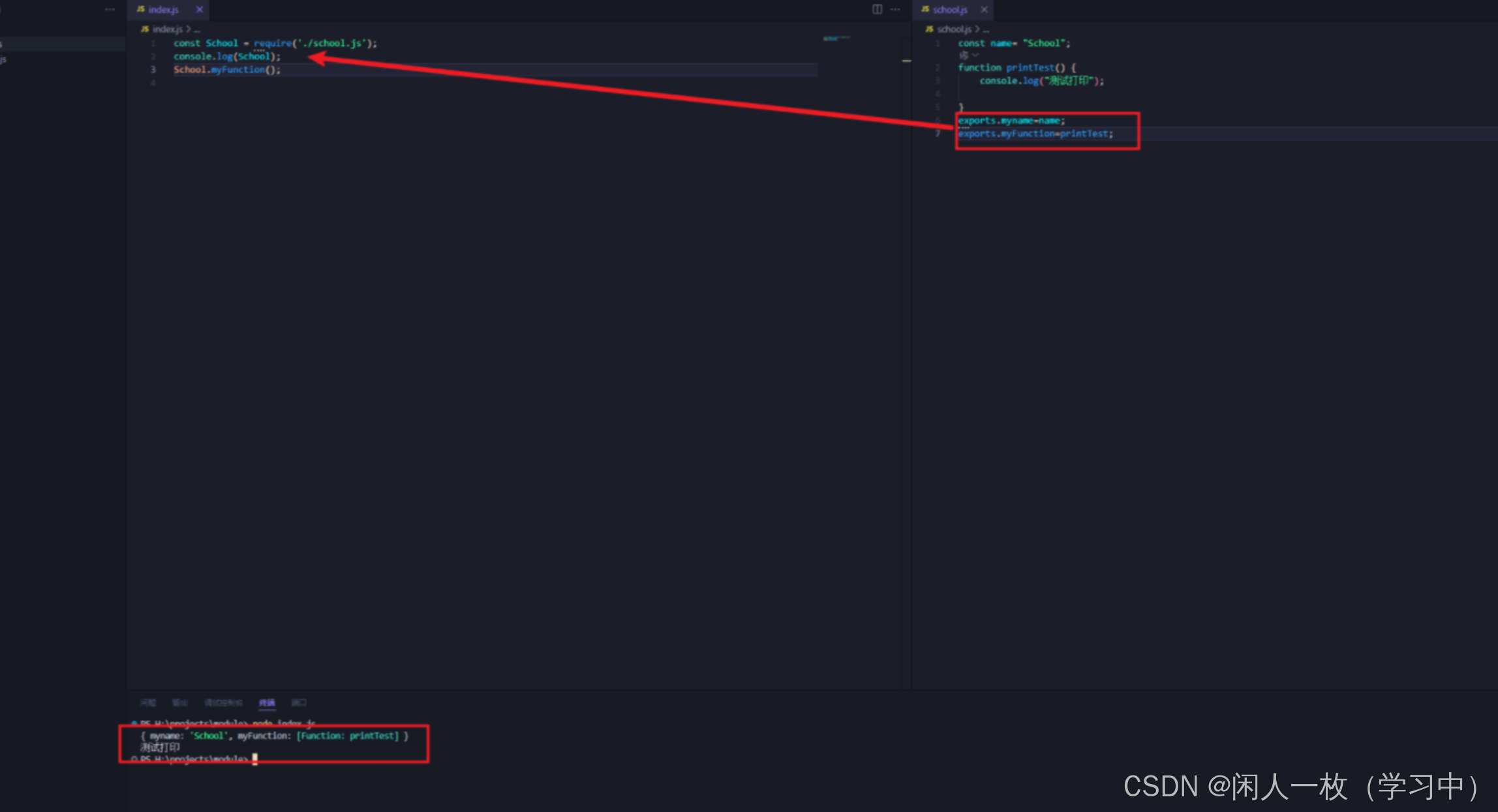Viewport: 1498px width, 812px height.
Task: Click terminal output line with myname: 'School'
Action: click(x=275, y=736)
